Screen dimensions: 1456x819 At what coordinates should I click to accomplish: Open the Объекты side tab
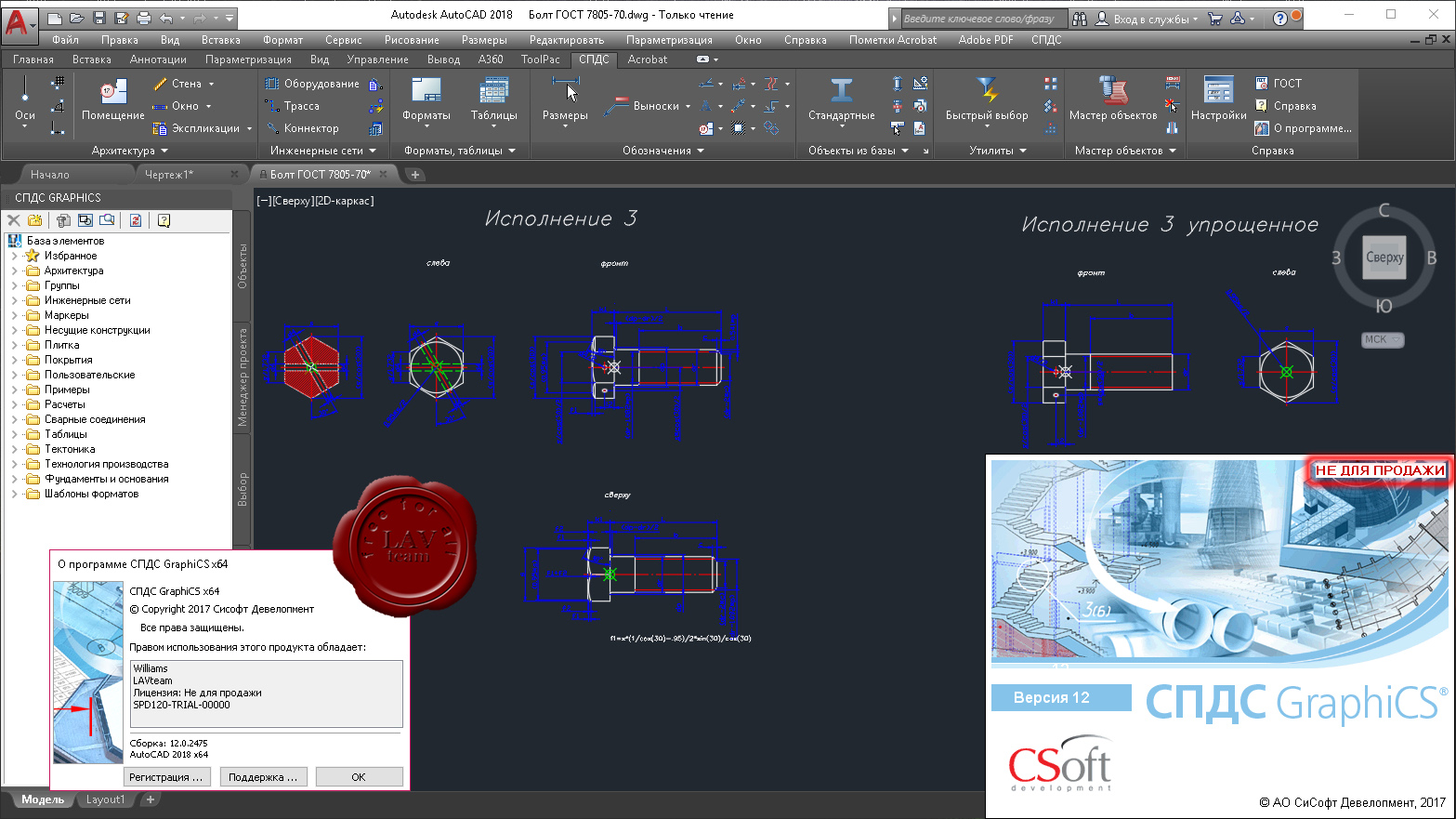click(243, 267)
